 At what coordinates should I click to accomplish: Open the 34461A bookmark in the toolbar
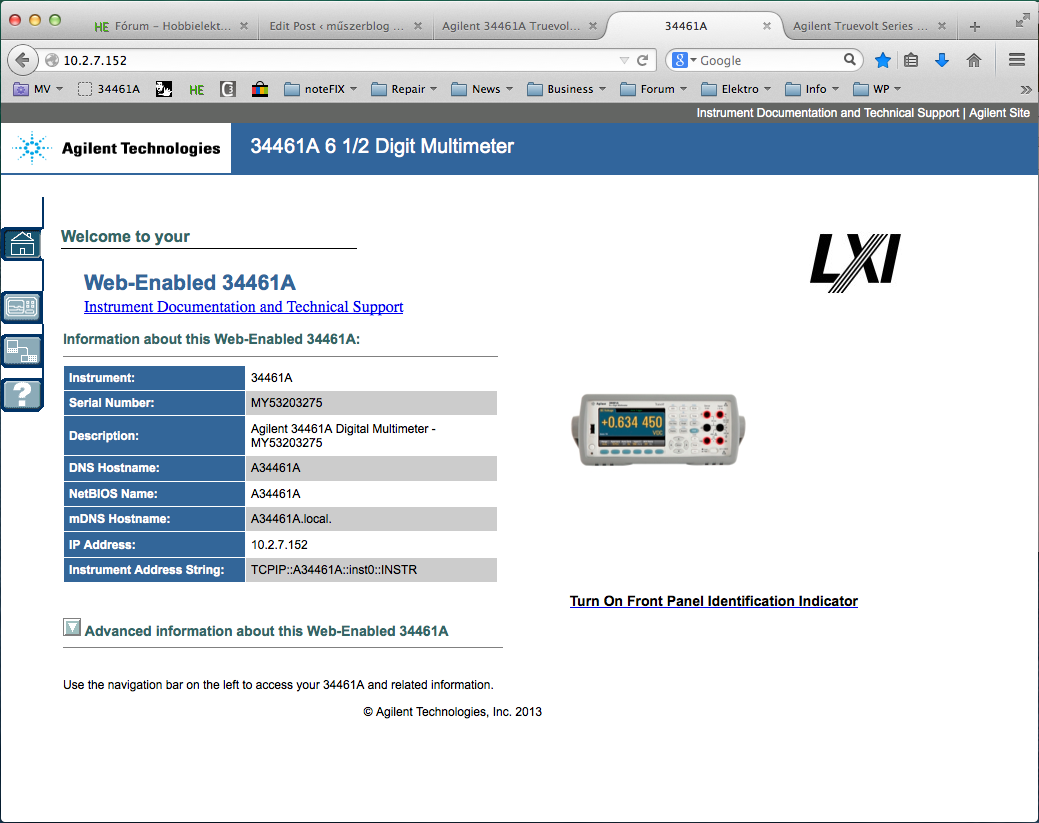tap(109, 89)
